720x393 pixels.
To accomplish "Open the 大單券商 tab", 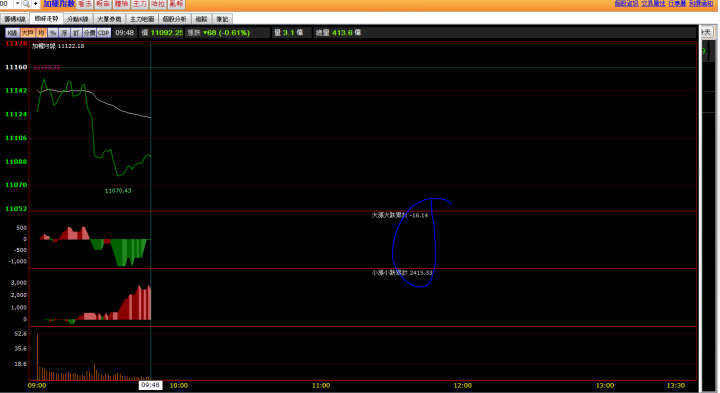I will point(109,19).
